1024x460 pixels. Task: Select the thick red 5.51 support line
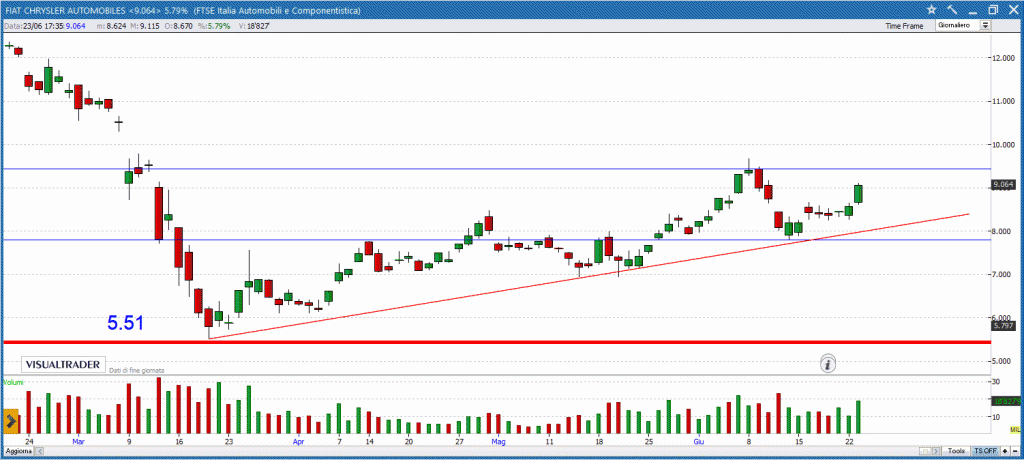pos(496,342)
